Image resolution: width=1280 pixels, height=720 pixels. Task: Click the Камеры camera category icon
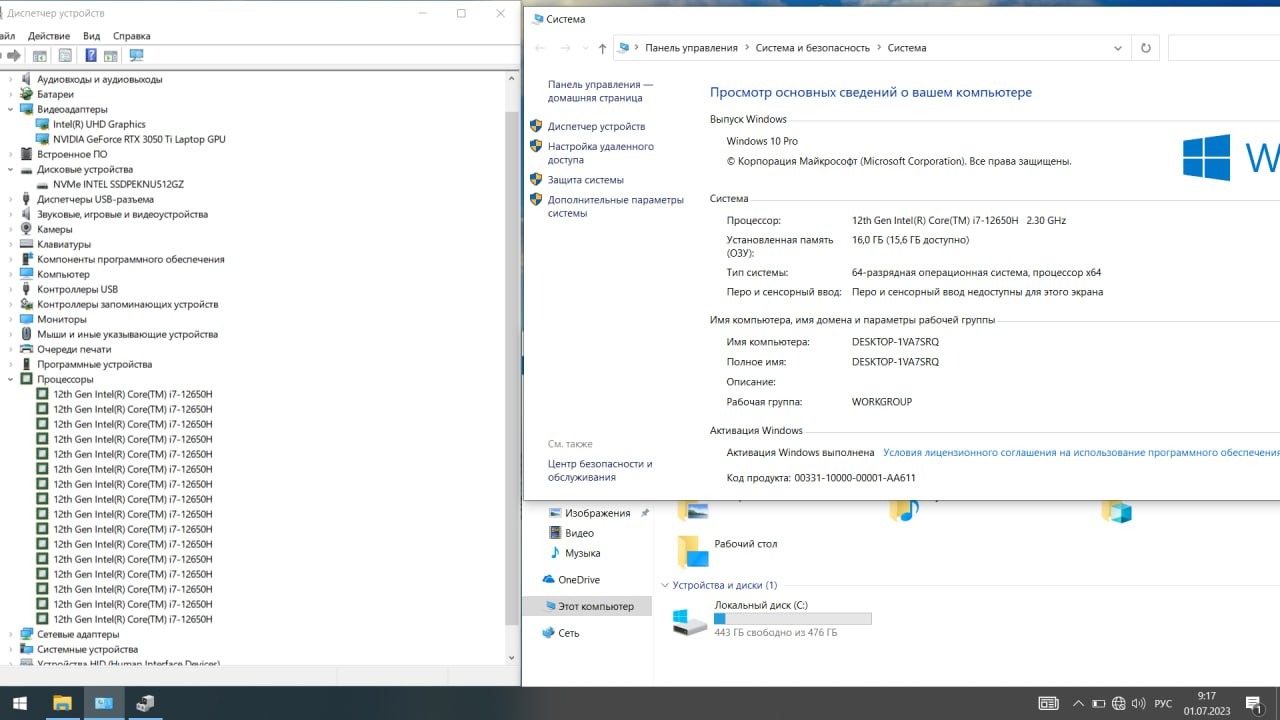click(x=27, y=229)
